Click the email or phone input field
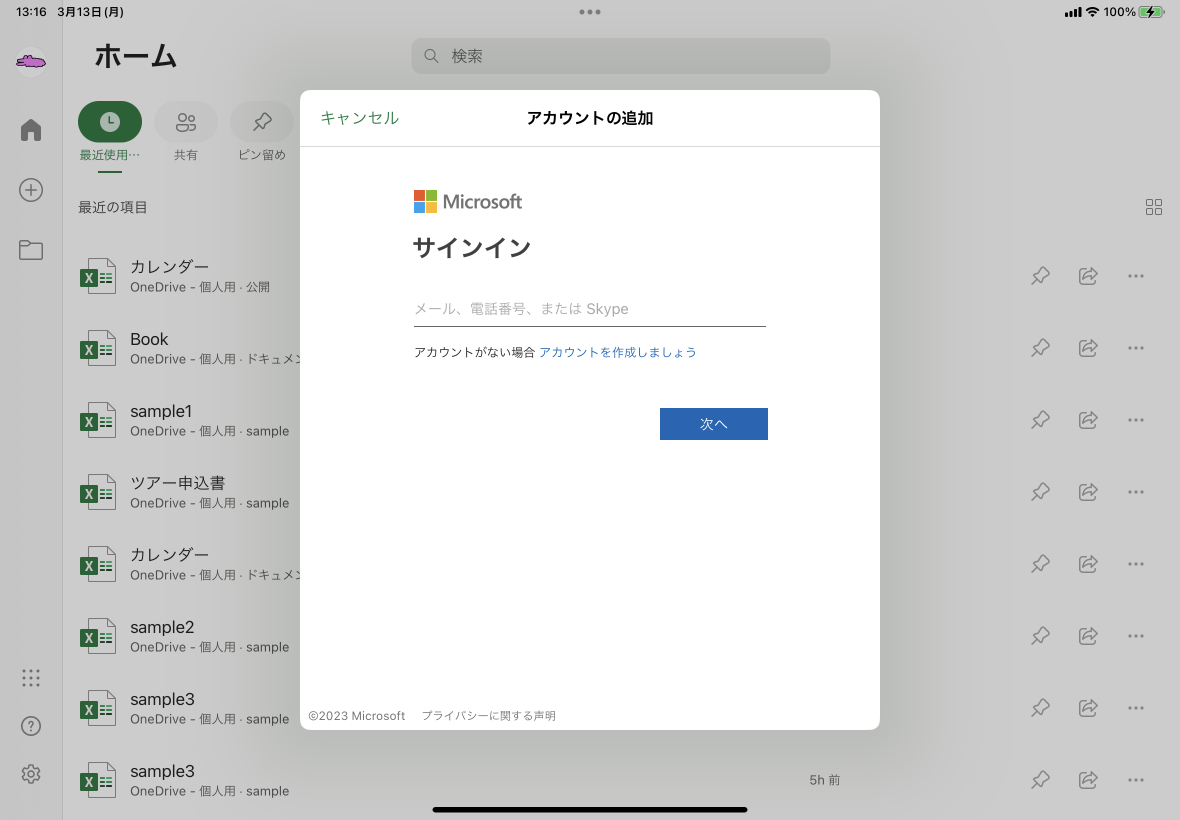 click(589, 309)
